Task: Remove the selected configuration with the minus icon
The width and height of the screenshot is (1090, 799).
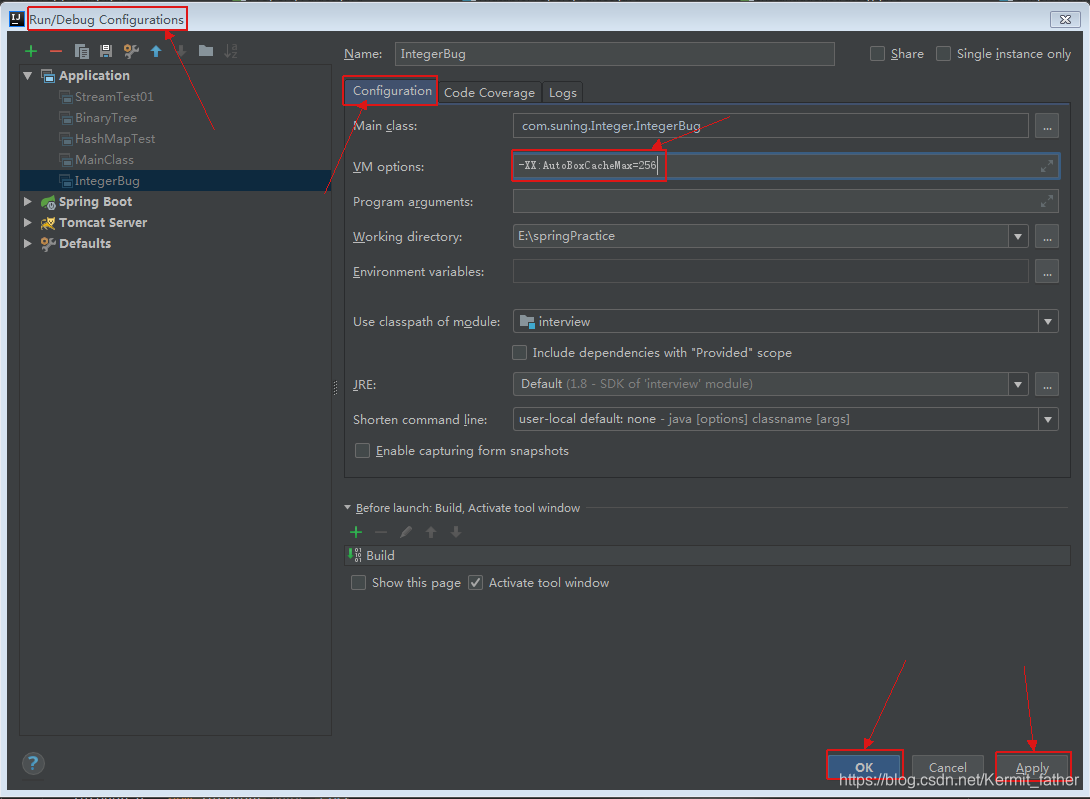Action: click(56, 51)
